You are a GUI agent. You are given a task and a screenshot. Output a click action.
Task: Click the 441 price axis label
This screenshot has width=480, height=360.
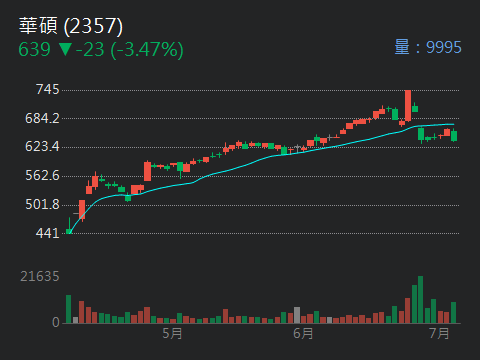click(x=48, y=233)
